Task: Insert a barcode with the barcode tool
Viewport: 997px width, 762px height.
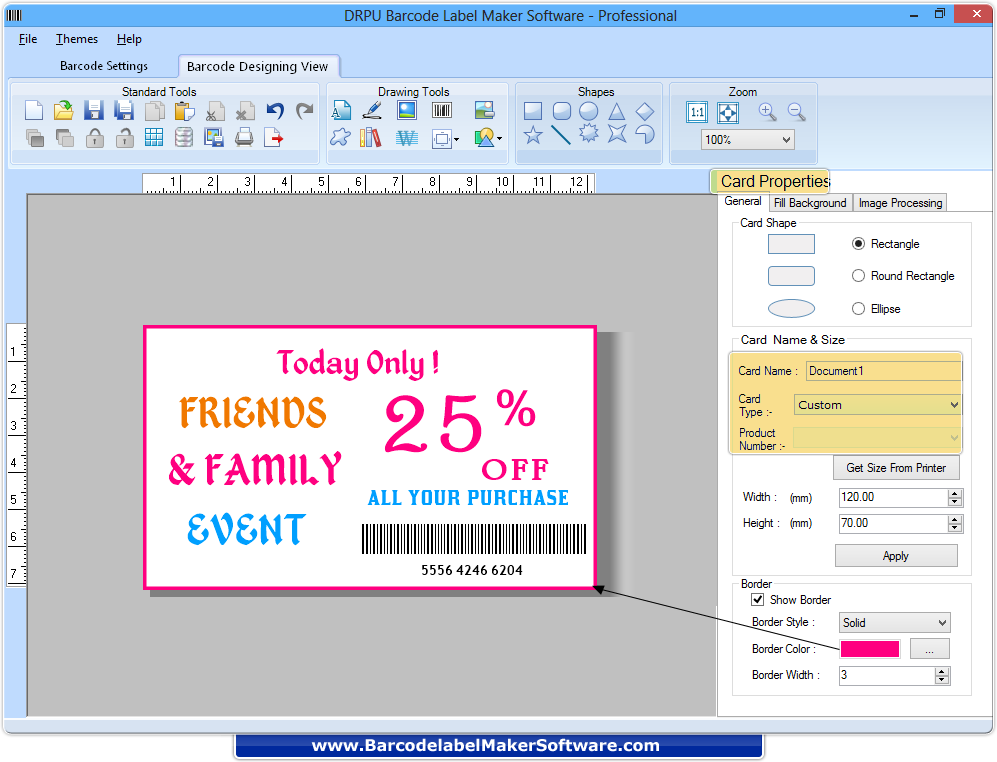Action: pyautogui.click(x=442, y=111)
